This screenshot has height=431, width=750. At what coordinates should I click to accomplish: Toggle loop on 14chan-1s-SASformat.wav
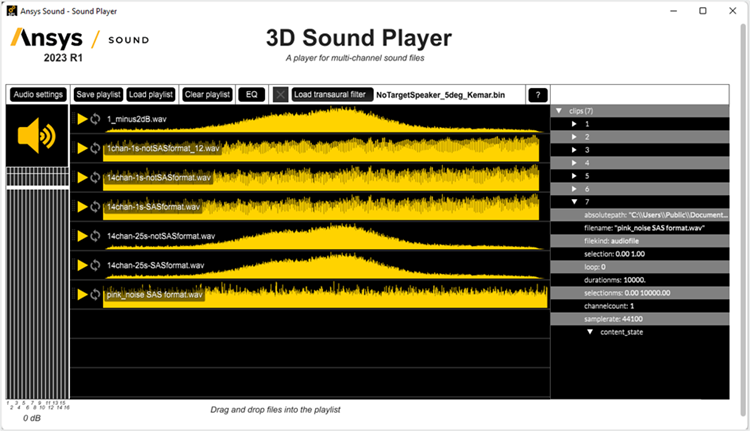95,207
